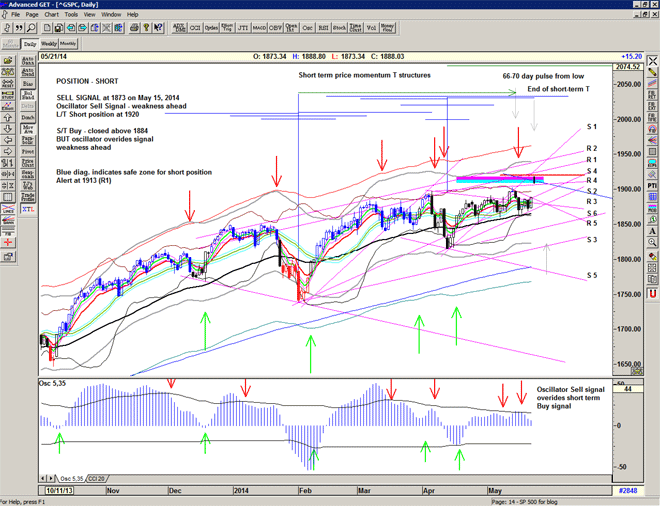The height and width of the screenshot is (506, 660).
Task: Click the RSI indicator button
Action: click(323, 29)
